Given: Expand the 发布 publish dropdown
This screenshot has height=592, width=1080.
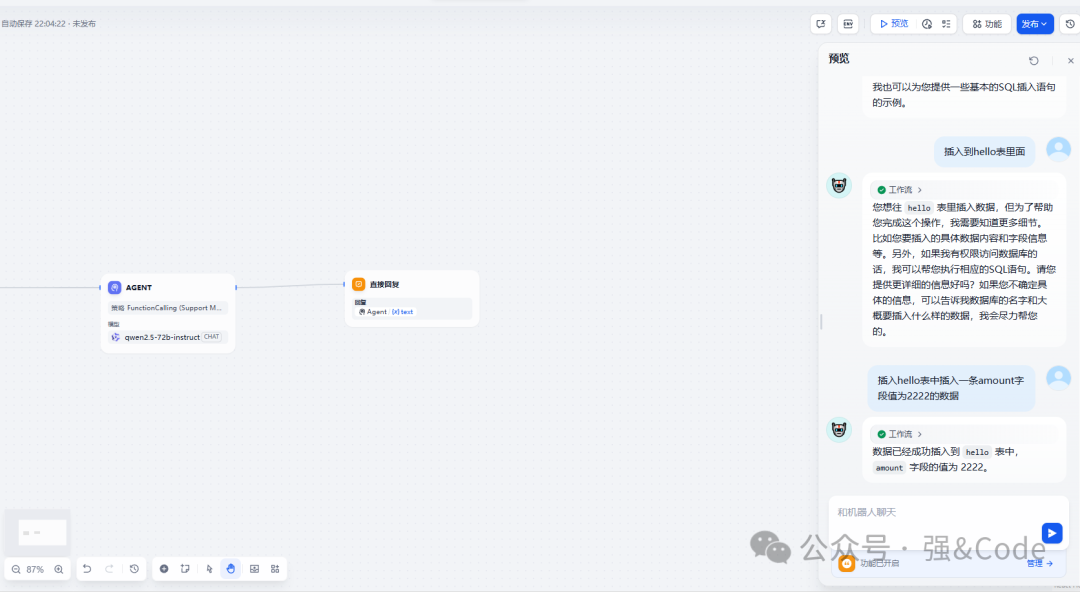Looking at the screenshot, I should tap(1035, 23).
